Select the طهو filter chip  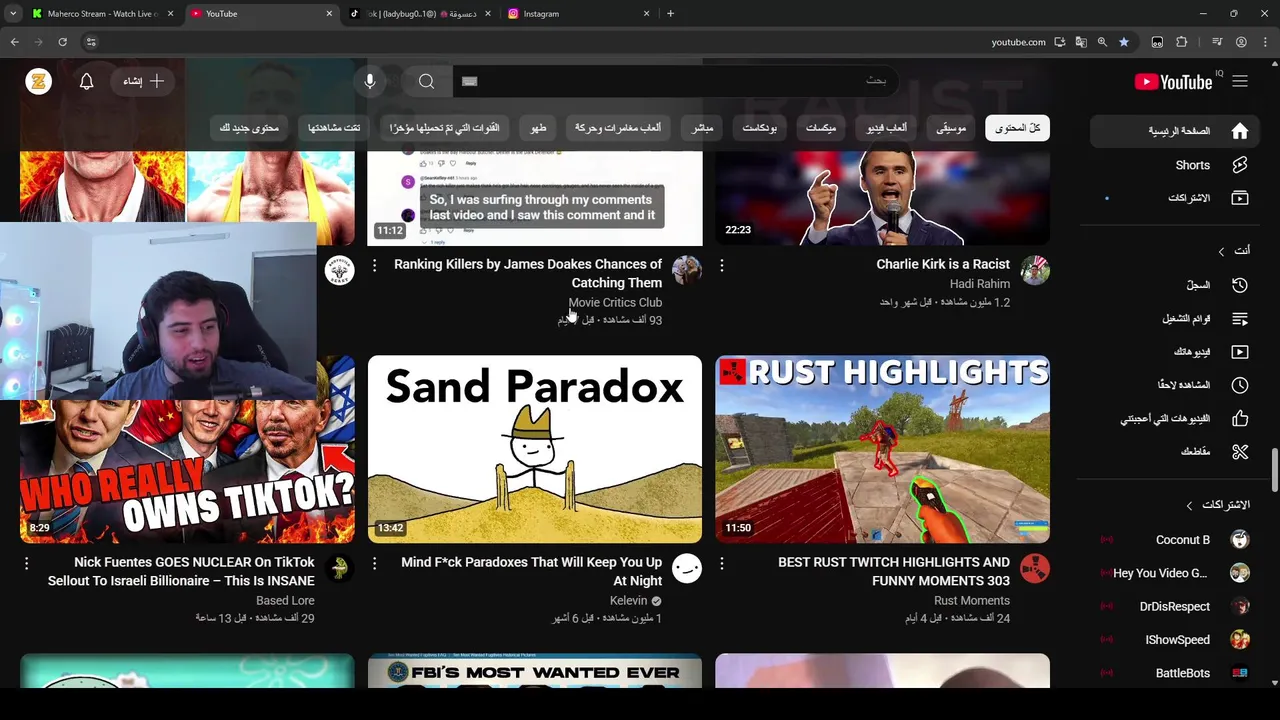538,128
